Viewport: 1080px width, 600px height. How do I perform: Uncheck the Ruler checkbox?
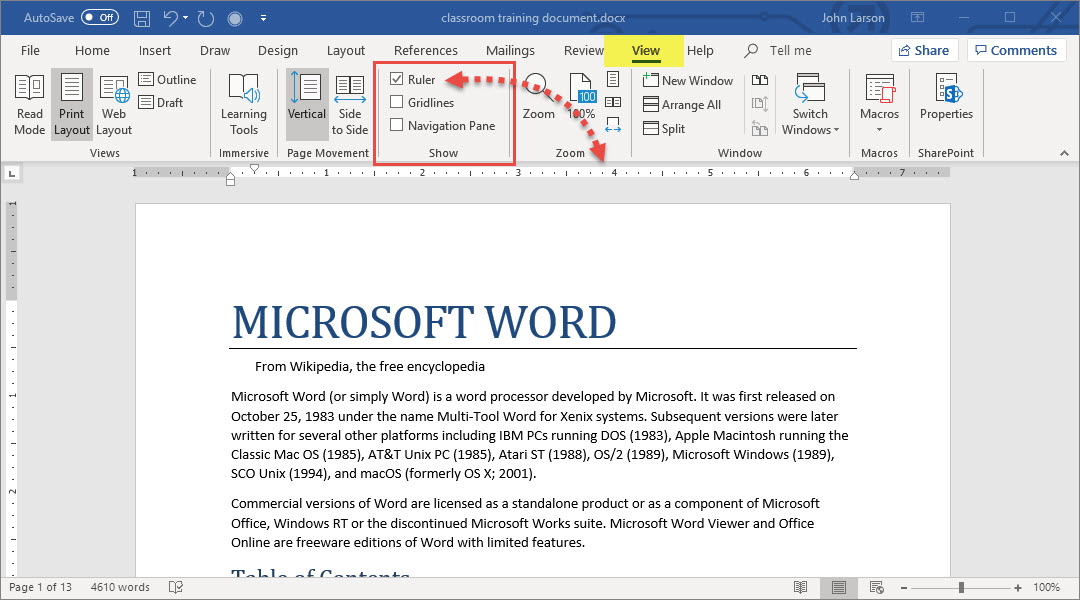[397, 79]
